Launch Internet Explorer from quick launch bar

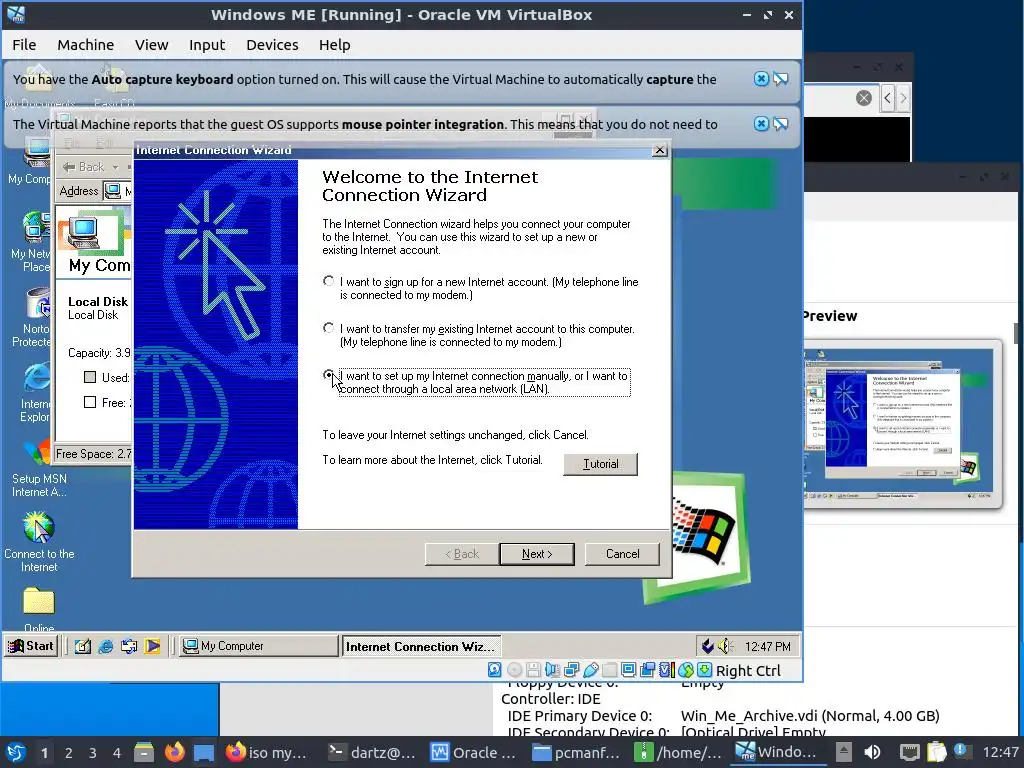[106, 647]
